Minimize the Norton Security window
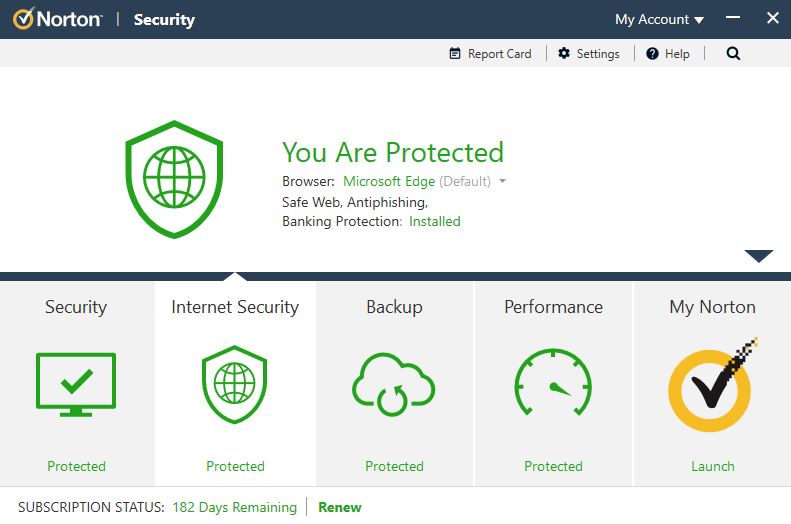 732,18
